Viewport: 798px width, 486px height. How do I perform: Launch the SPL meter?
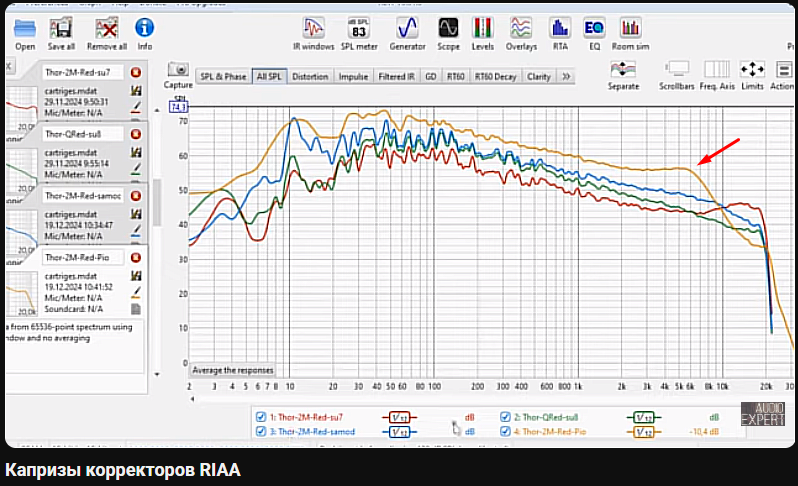point(359,28)
